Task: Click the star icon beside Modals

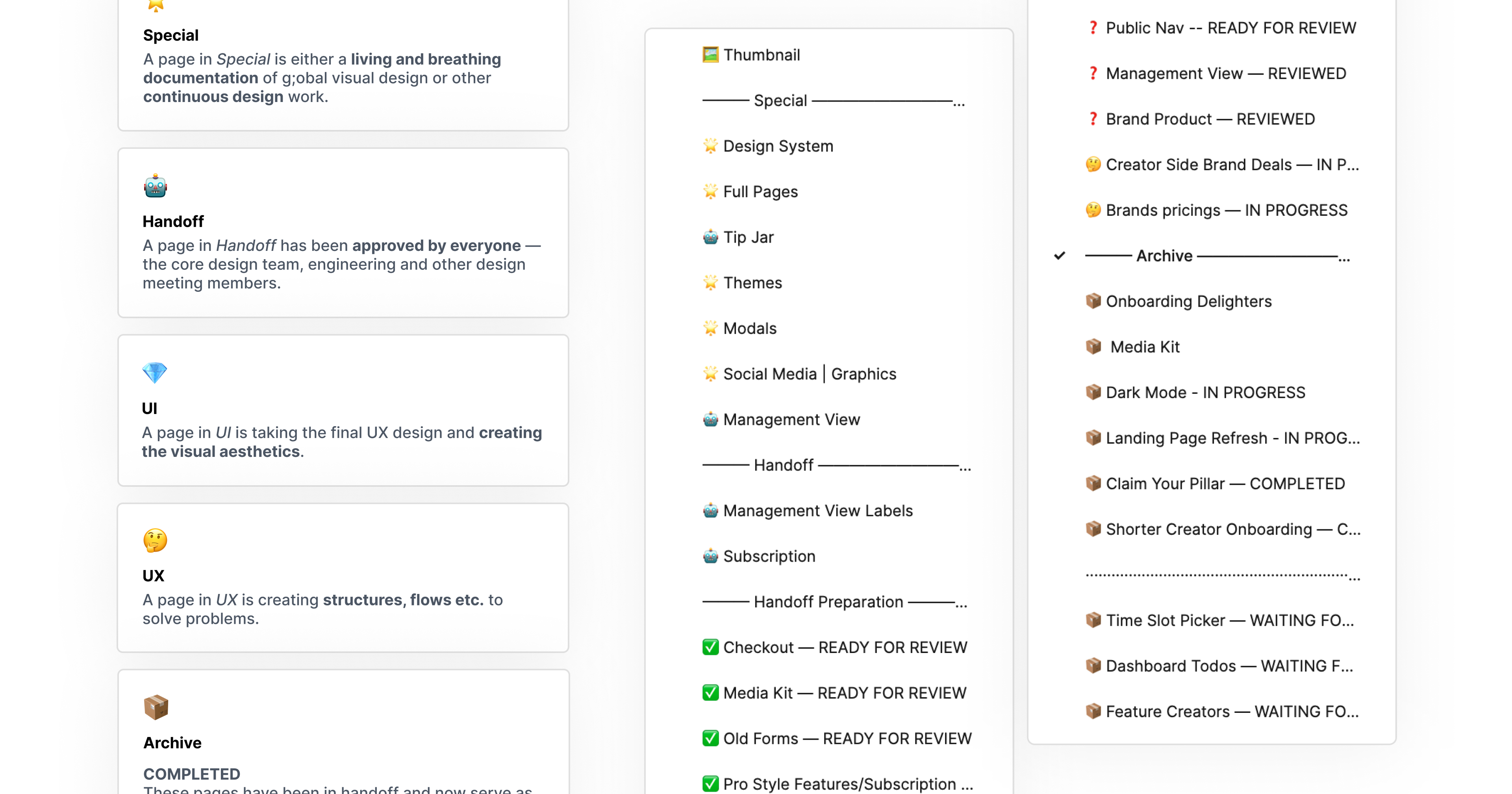Action: pos(710,328)
